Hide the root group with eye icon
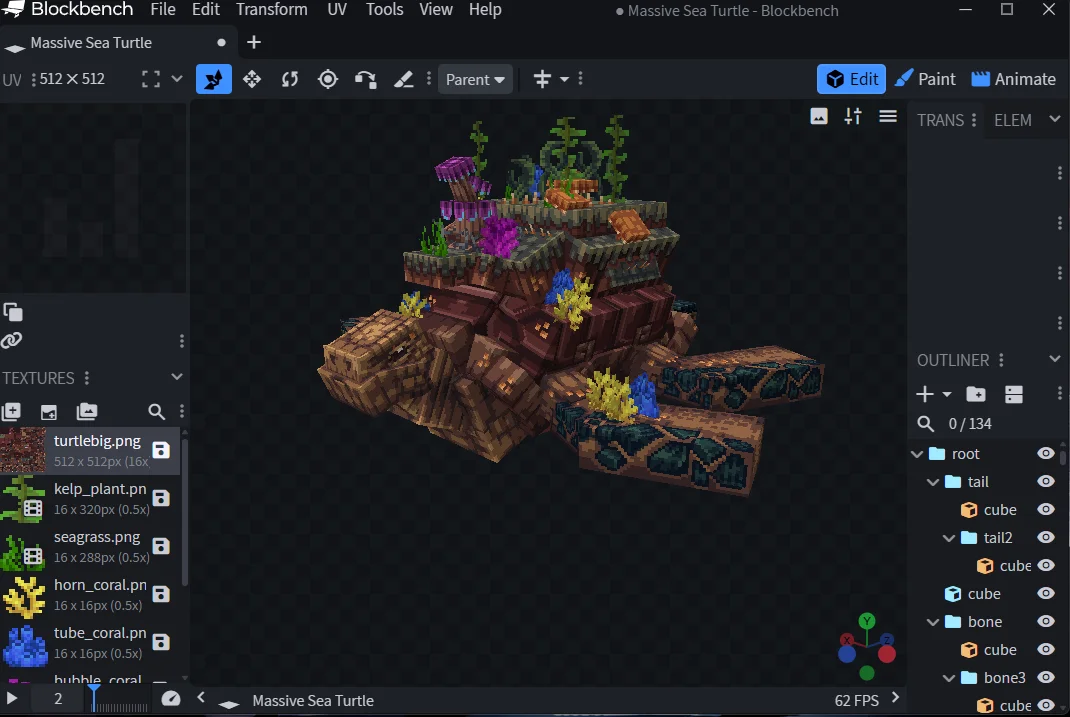Viewport: 1070px width, 717px height. pos(1046,454)
